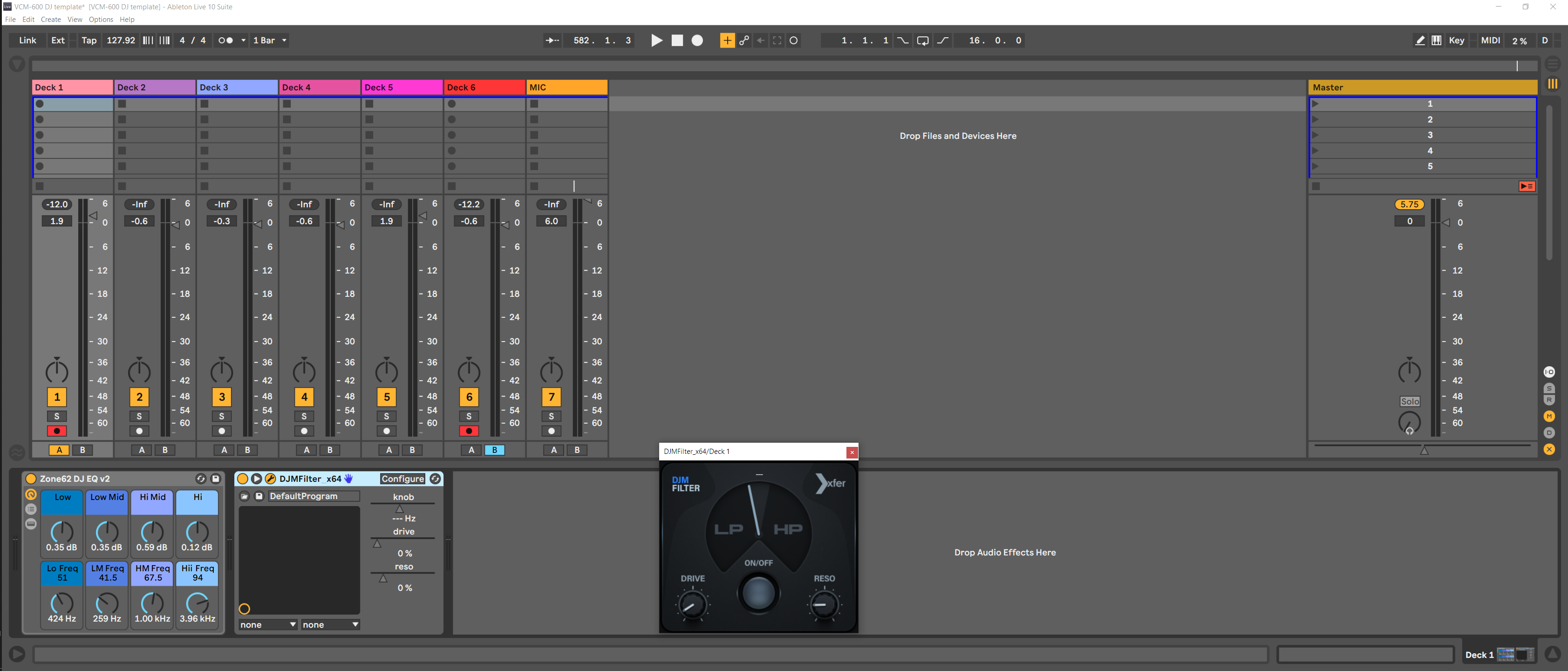Toggle Computer MIDI Keyboard icon
Viewport: 1568px width, 671px height.
1437,40
